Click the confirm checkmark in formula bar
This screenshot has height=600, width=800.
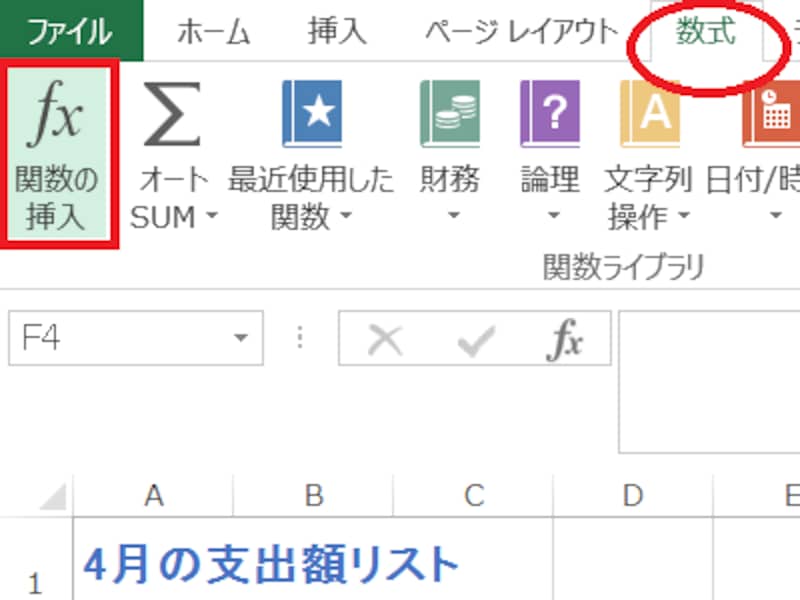[x=476, y=341]
